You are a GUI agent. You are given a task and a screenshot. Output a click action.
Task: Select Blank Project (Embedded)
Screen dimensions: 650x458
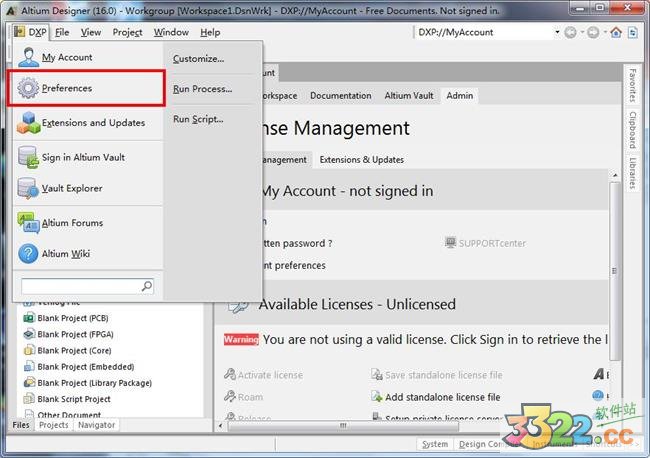tap(85, 367)
